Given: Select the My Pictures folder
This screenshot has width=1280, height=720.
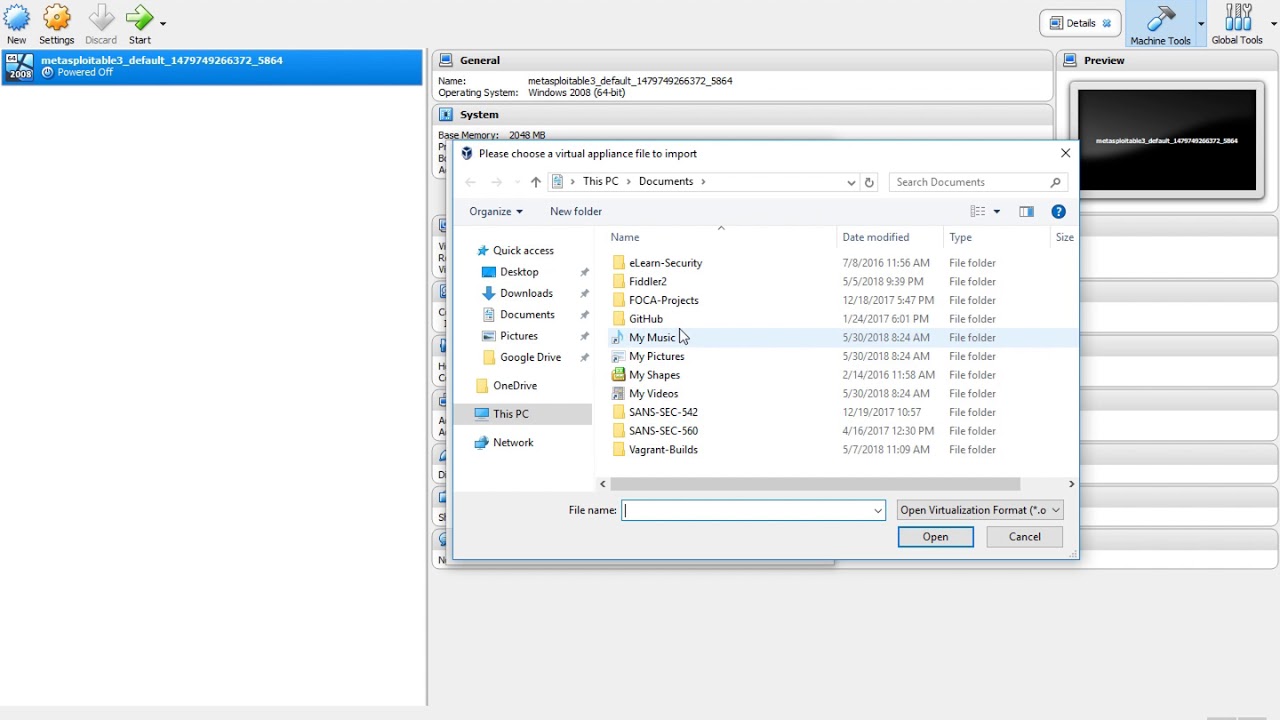Looking at the screenshot, I should [656, 356].
